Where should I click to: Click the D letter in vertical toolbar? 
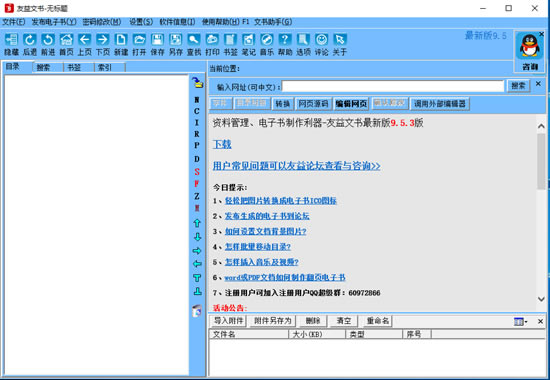[x=197, y=159]
